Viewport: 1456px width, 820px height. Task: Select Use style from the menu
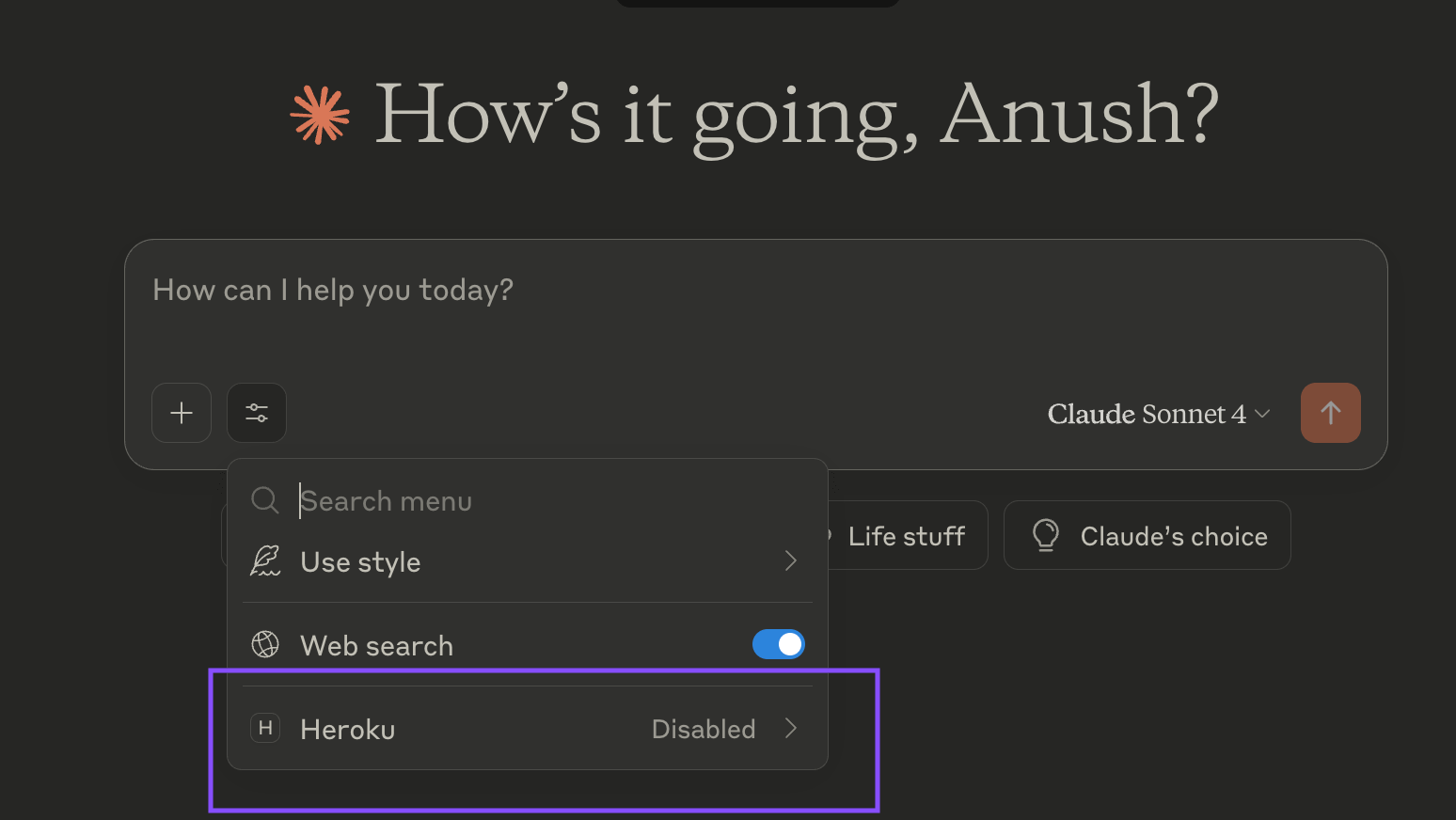click(360, 560)
